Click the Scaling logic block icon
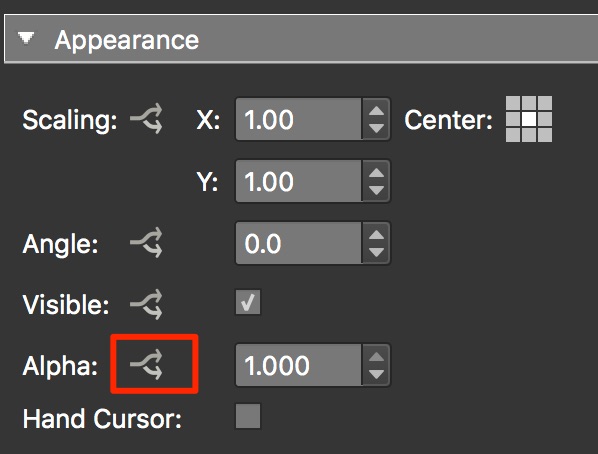The width and height of the screenshot is (598, 454). [x=146, y=119]
